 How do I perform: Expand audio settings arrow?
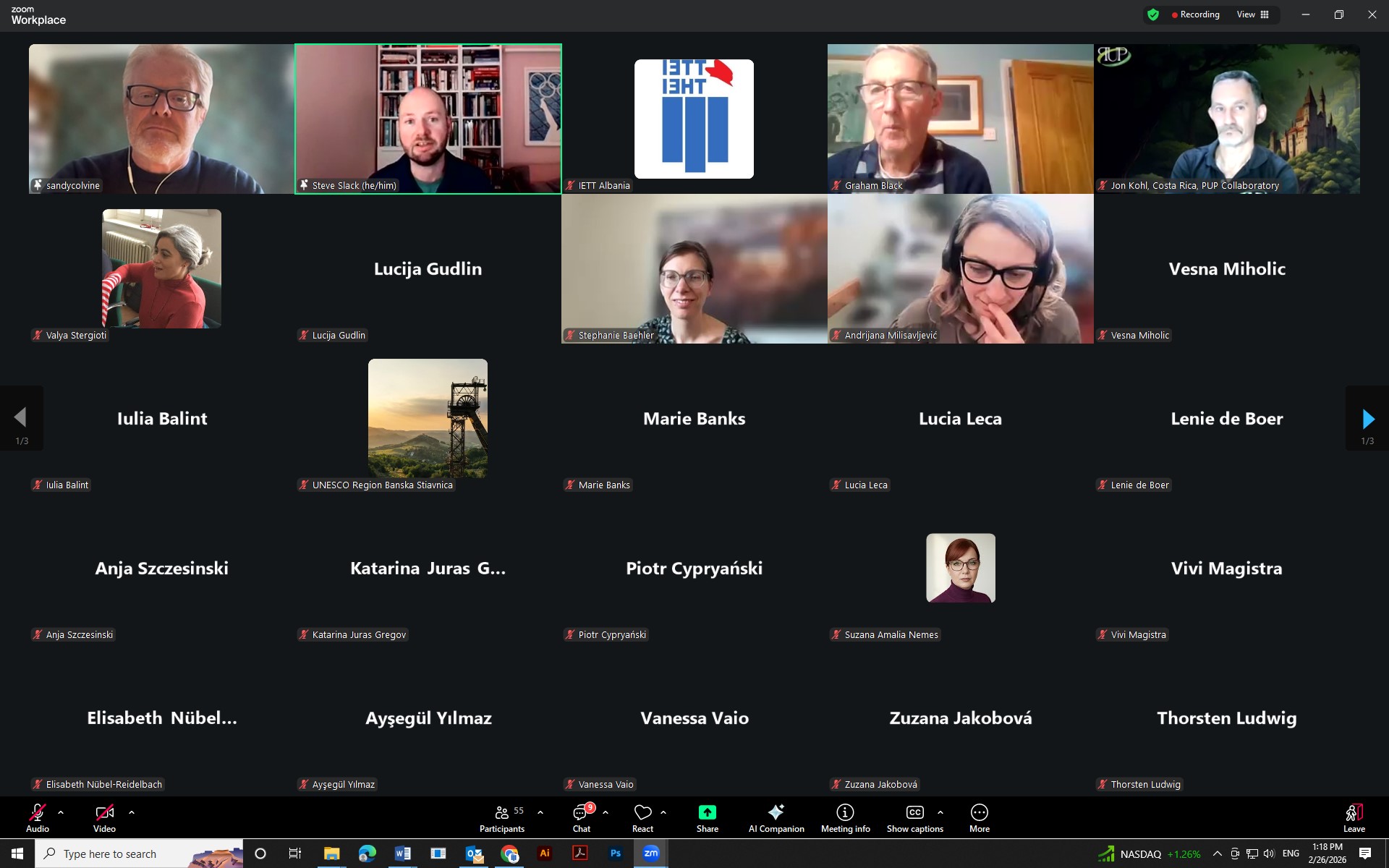[61, 812]
